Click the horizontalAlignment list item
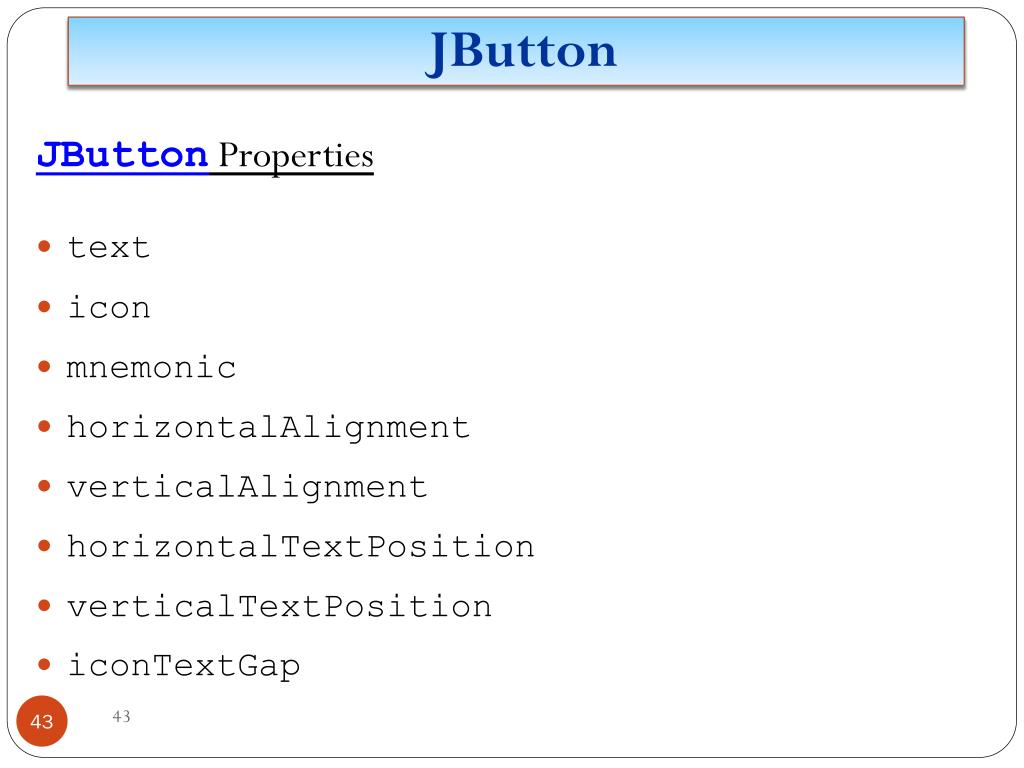This screenshot has height=768, width=1024. 268,428
